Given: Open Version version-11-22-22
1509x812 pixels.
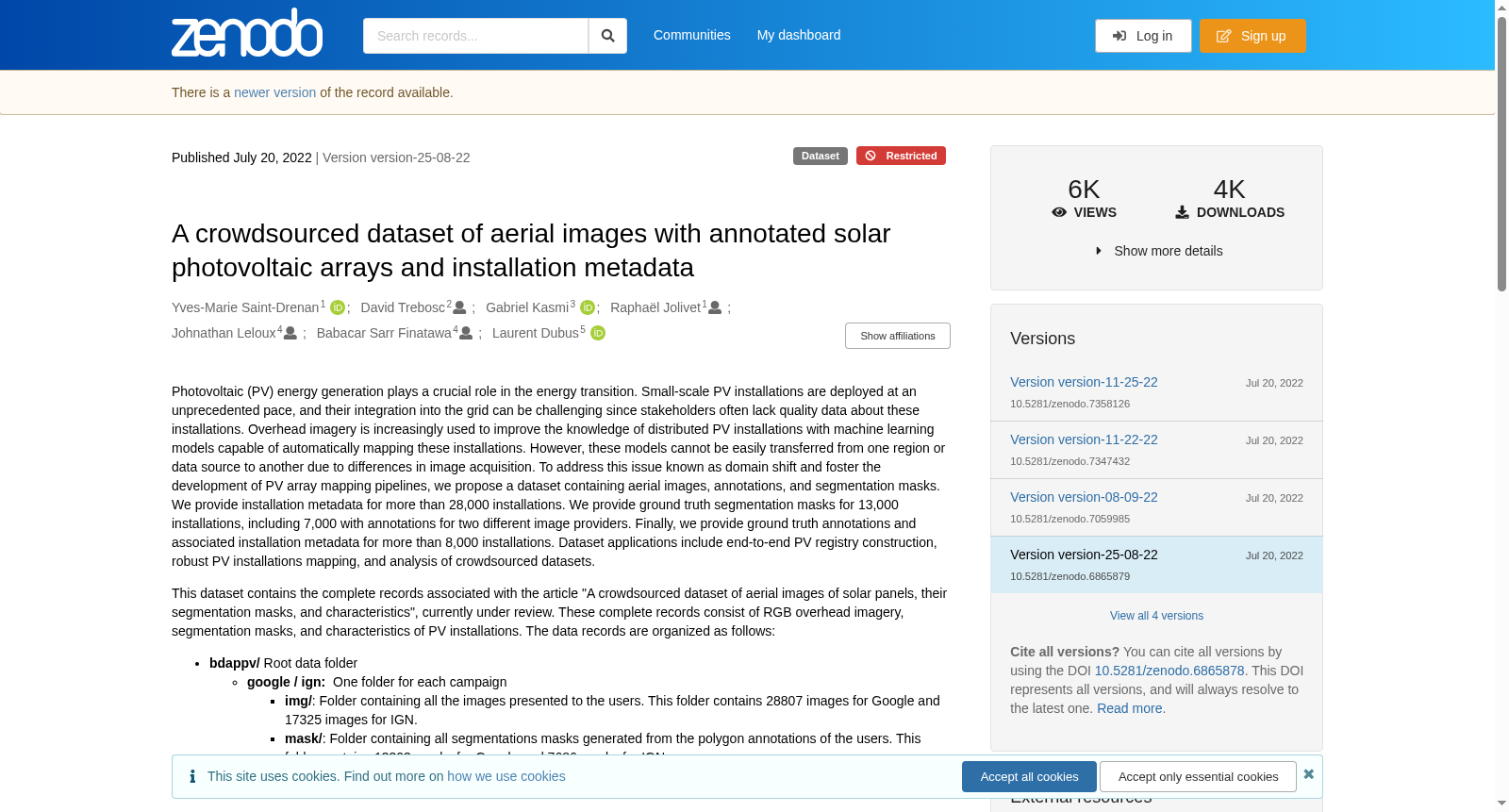Looking at the screenshot, I should [x=1084, y=439].
